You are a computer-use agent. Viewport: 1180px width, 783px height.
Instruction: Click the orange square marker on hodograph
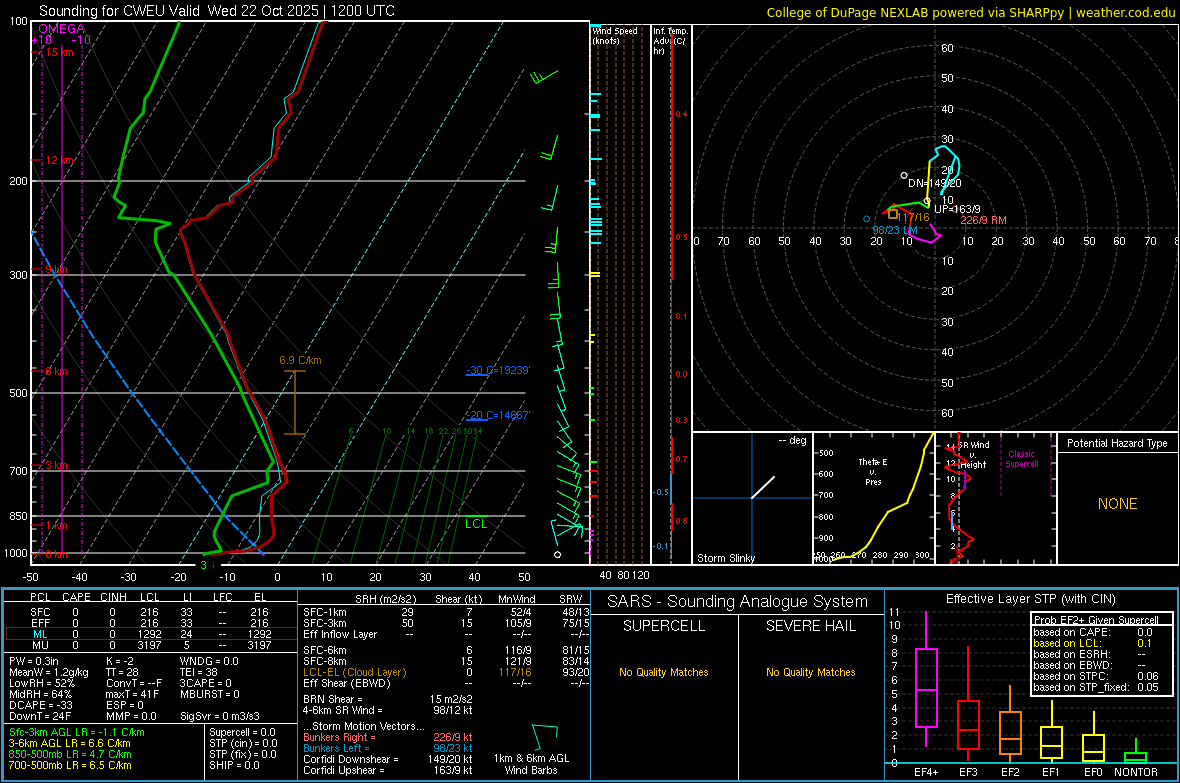pyautogui.click(x=893, y=215)
